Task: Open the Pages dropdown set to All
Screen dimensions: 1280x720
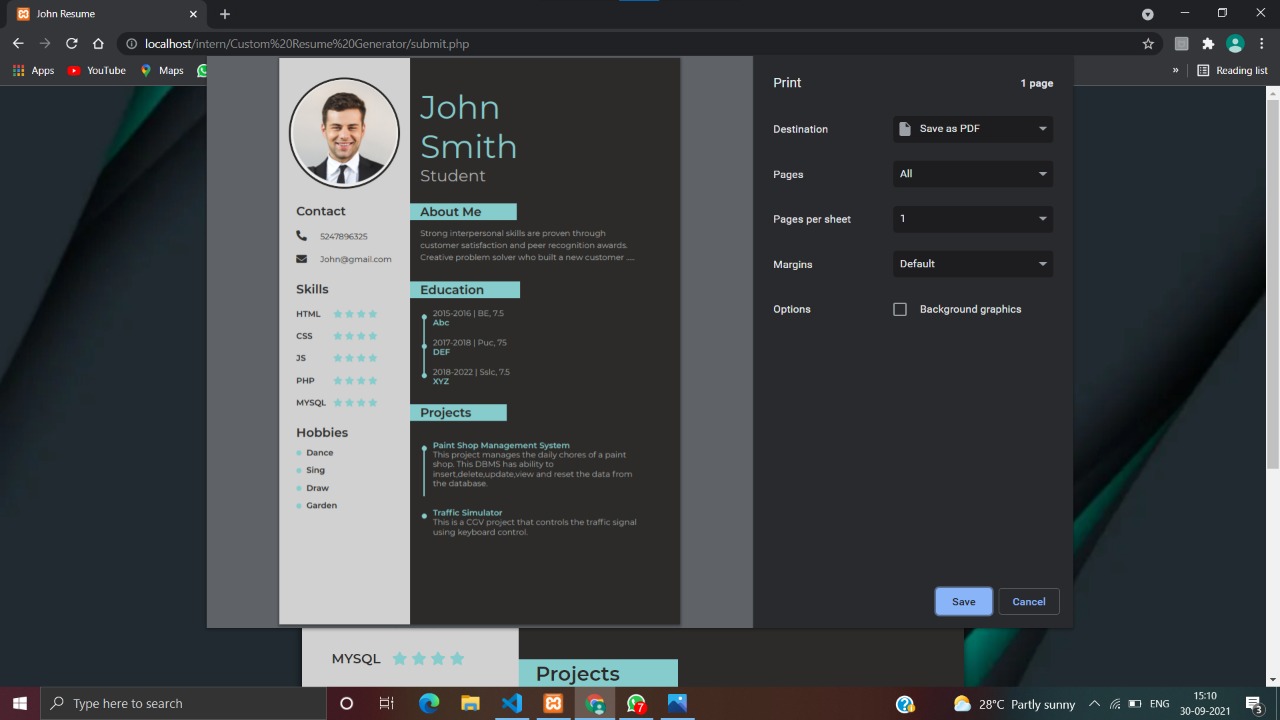Action: pyautogui.click(x=973, y=174)
